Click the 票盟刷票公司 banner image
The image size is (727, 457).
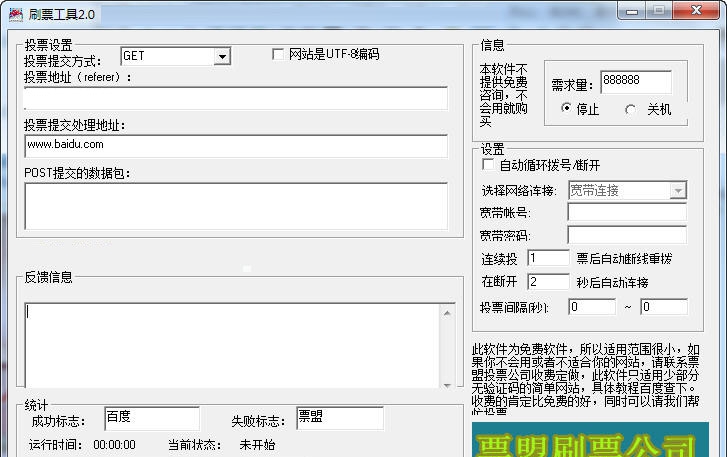click(590, 439)
